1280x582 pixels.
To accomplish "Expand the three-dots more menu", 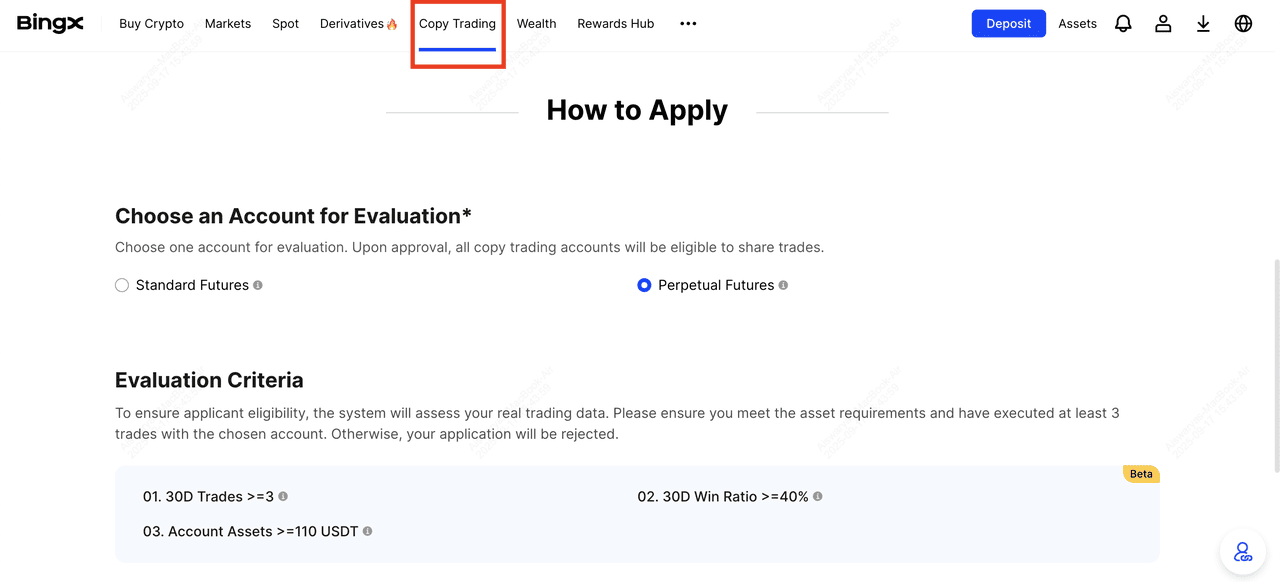I will pos(688,24).
